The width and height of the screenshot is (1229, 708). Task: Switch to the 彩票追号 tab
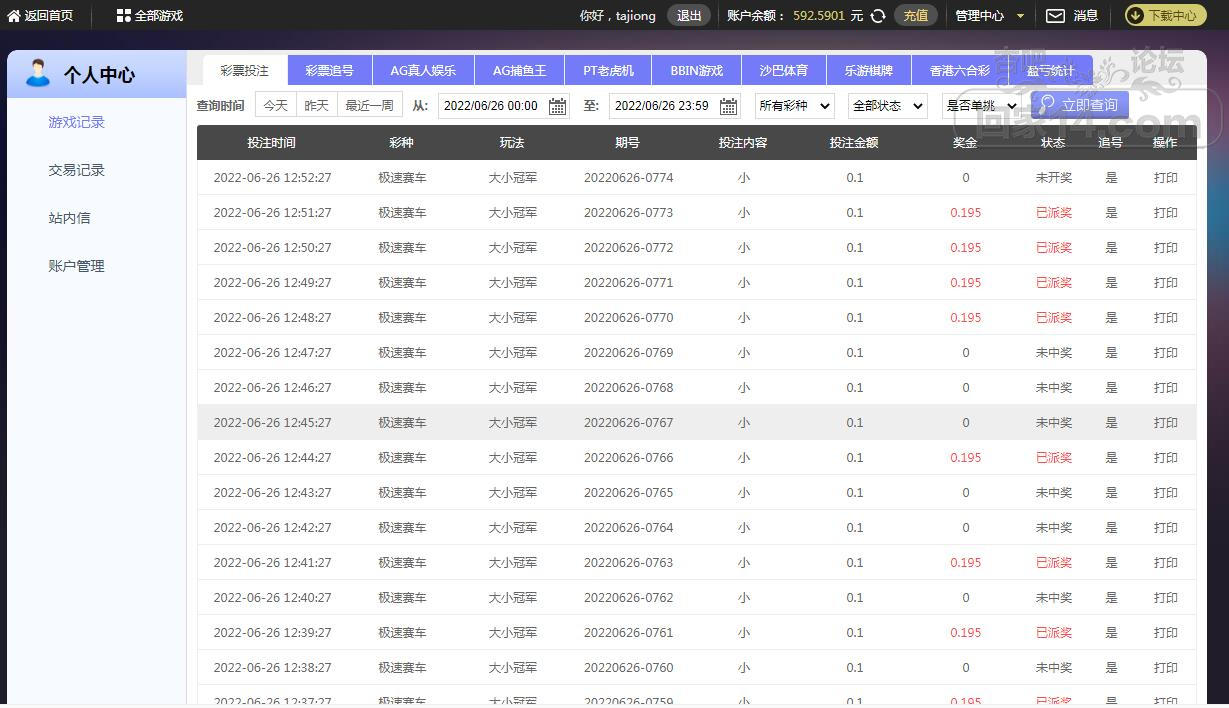pos(329,71)
